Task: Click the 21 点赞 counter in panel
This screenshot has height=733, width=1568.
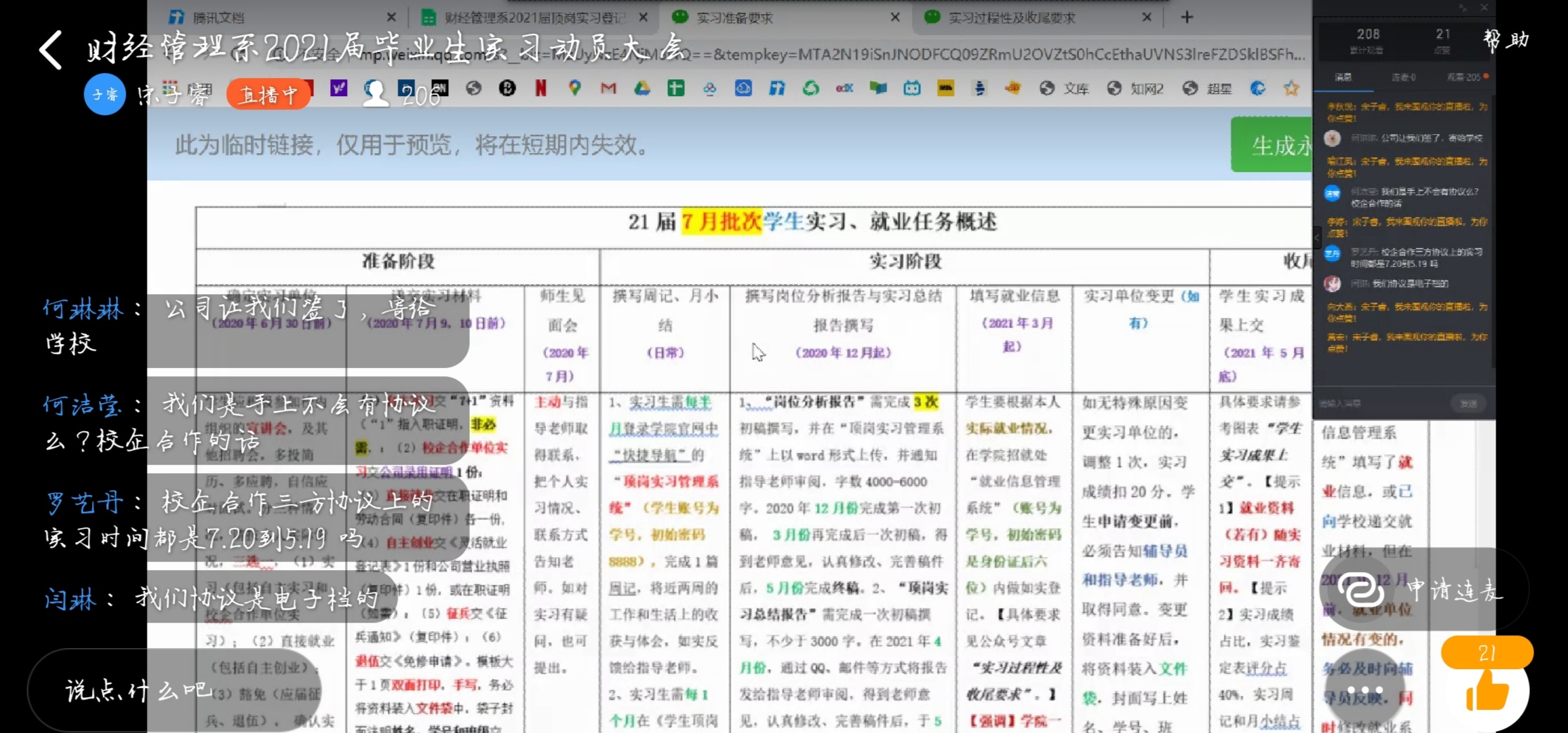Action: pyautogui.click(x=1443, y=41)
